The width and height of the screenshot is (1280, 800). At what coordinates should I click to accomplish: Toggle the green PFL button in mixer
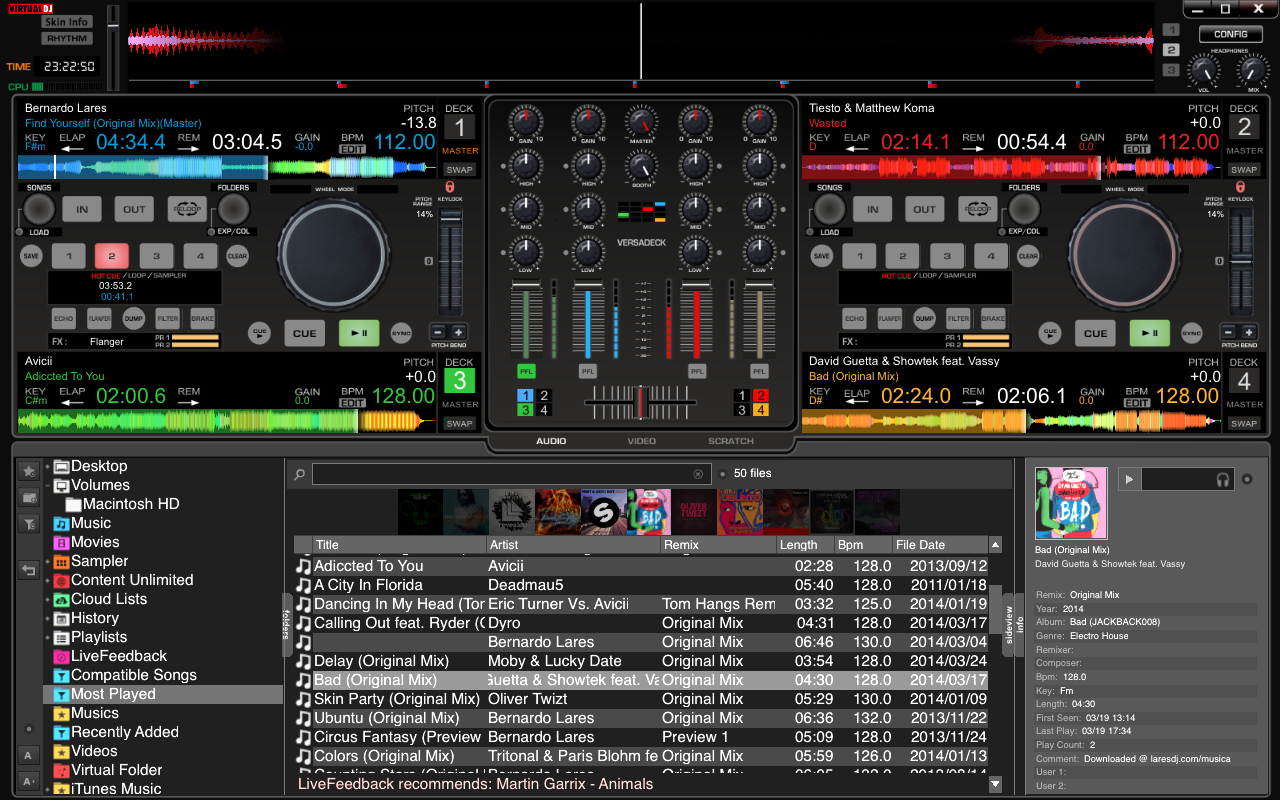(526, 371)
